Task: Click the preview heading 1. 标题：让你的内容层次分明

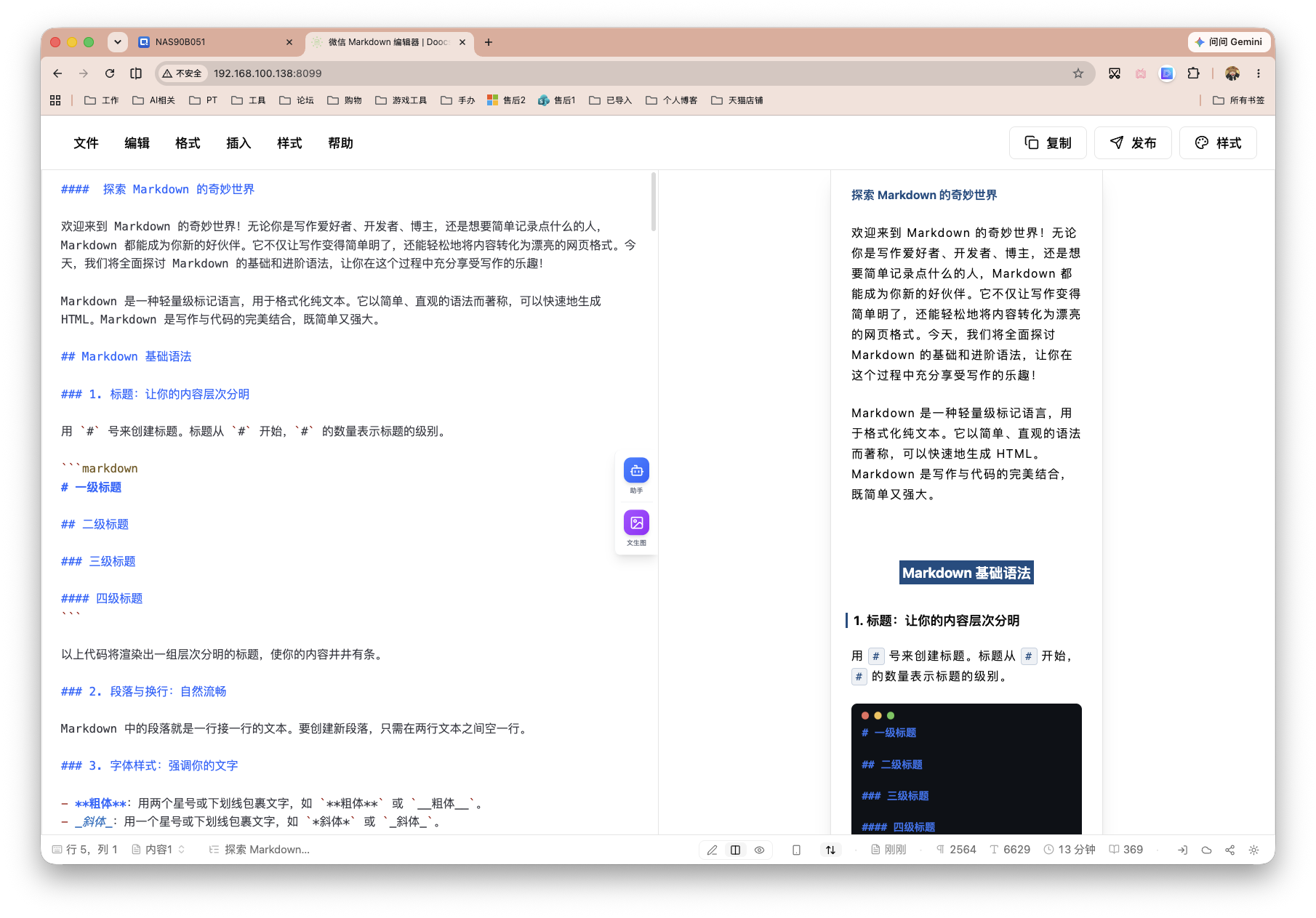Action: coord(936,621)
